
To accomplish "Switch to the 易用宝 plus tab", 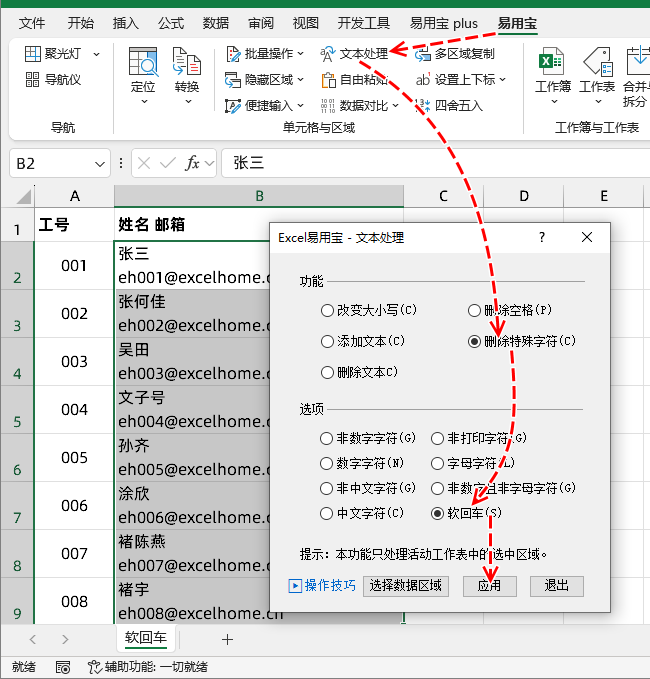I will 444,23.
